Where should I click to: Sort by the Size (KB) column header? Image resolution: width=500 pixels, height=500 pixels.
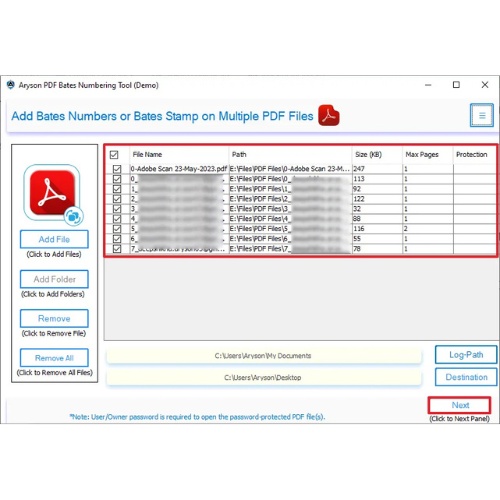point(377,155)
